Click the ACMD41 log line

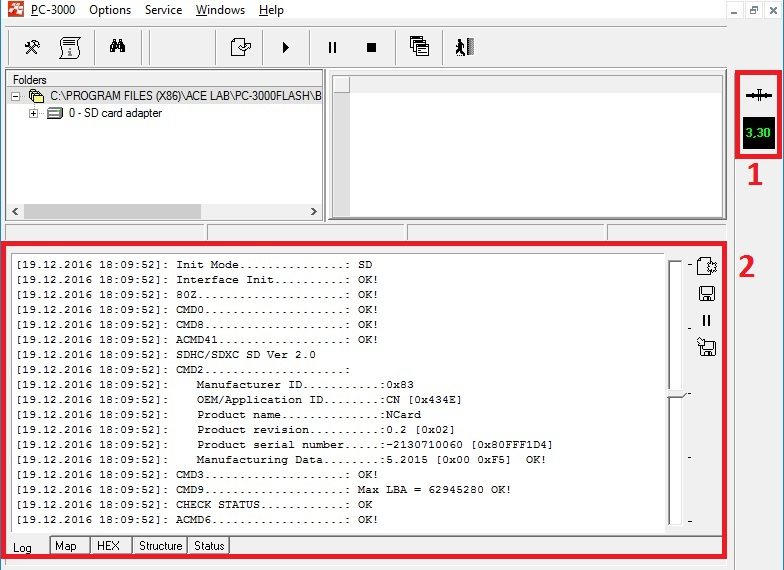pyautogui.click(x=197, y=340)
